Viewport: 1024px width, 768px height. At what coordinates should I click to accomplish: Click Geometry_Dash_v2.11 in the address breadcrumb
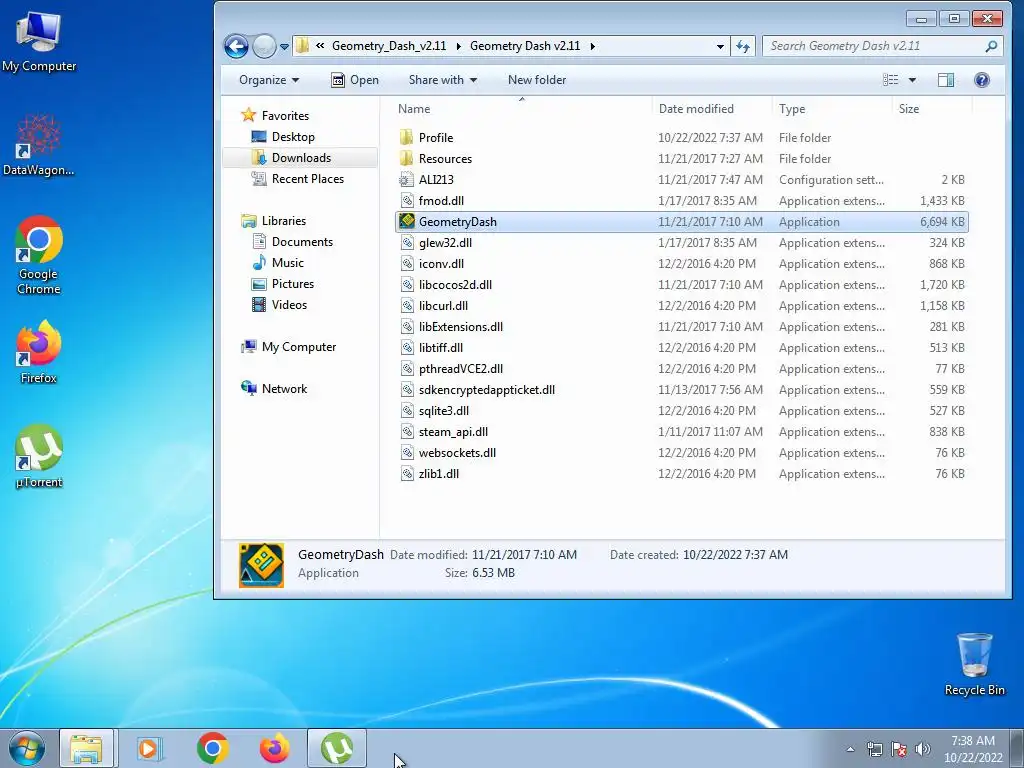pyautogui.click(x=389, y=46)
